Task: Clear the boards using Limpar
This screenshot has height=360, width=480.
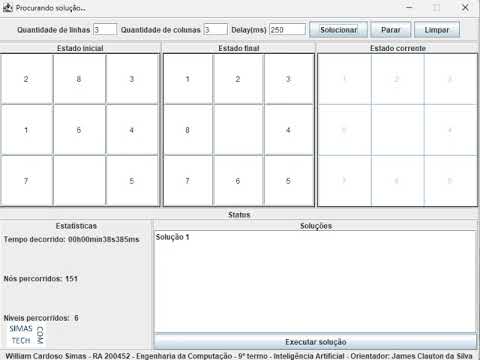Action: (437, 30)
